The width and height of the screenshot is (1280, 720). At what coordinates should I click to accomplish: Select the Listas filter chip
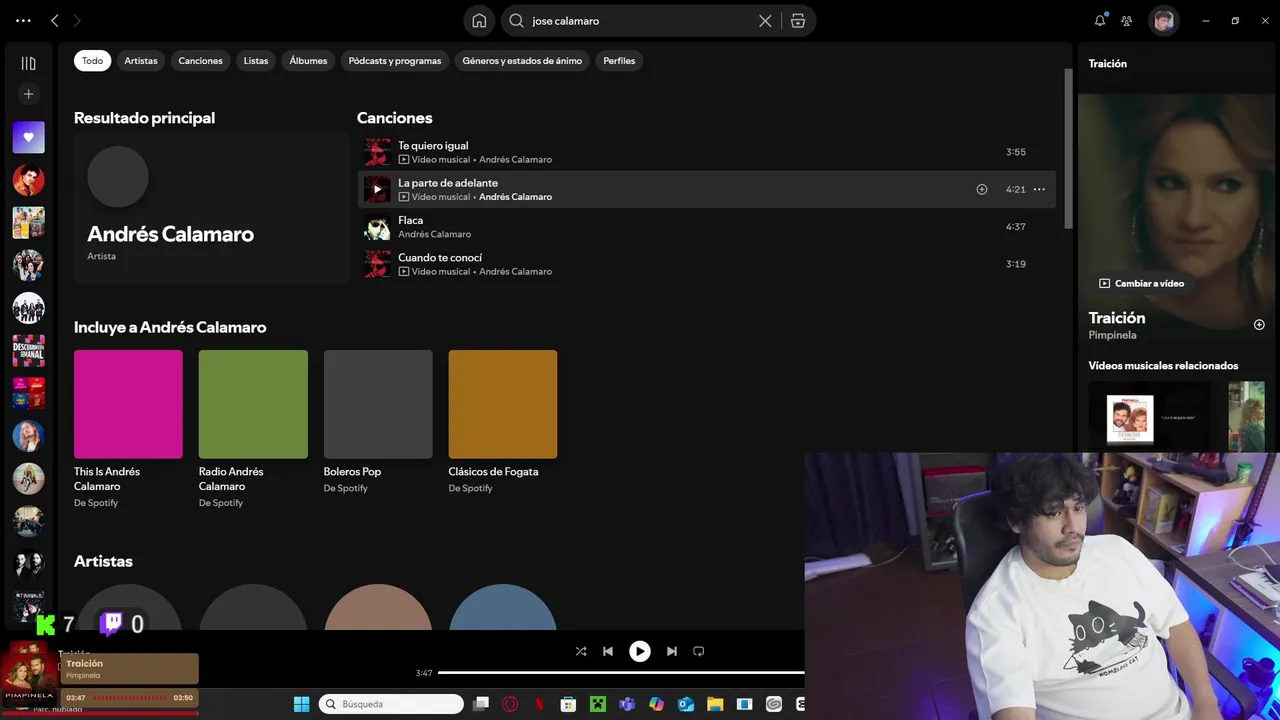256,61
